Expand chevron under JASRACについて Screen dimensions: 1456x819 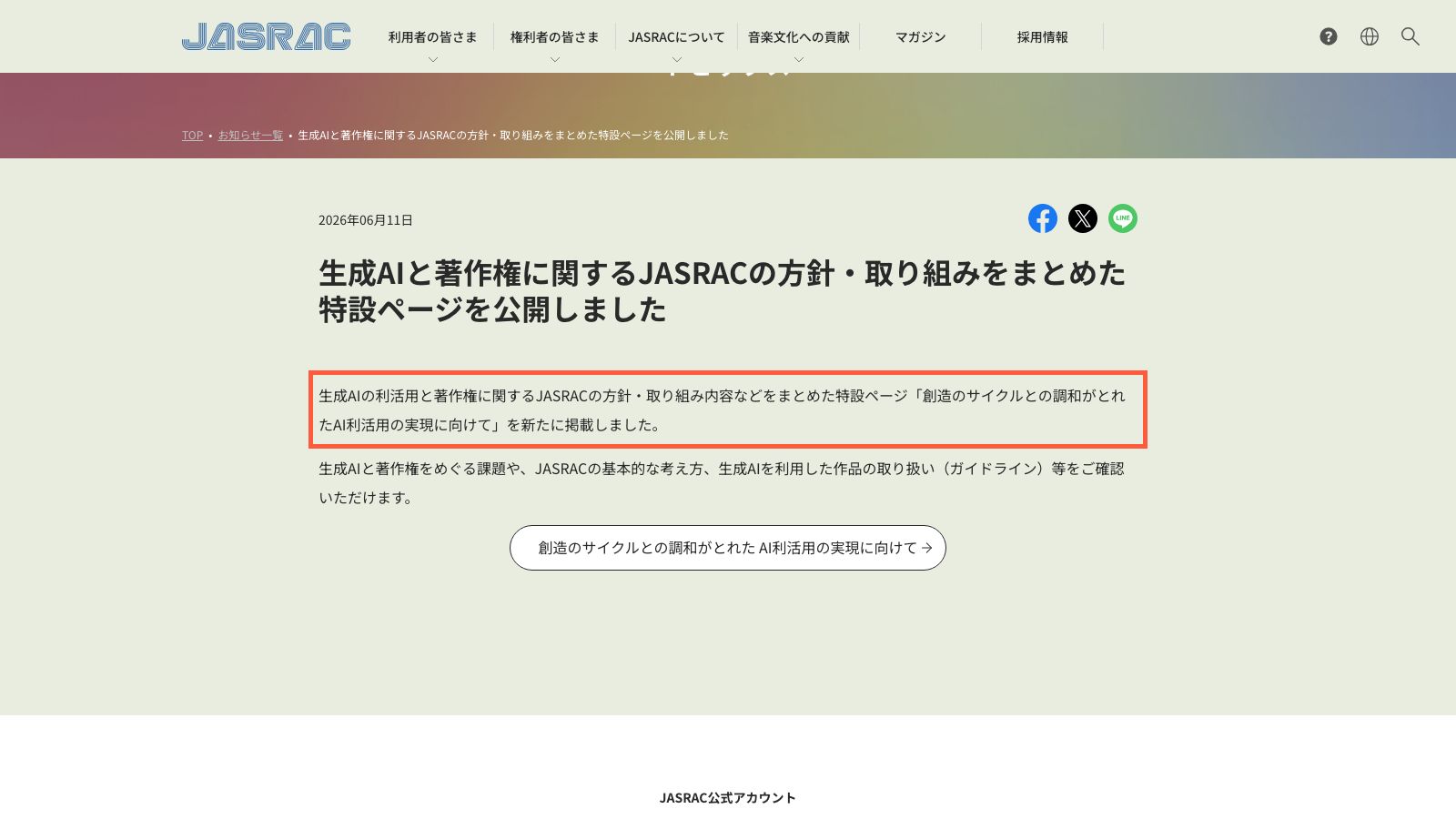(677, 59)
